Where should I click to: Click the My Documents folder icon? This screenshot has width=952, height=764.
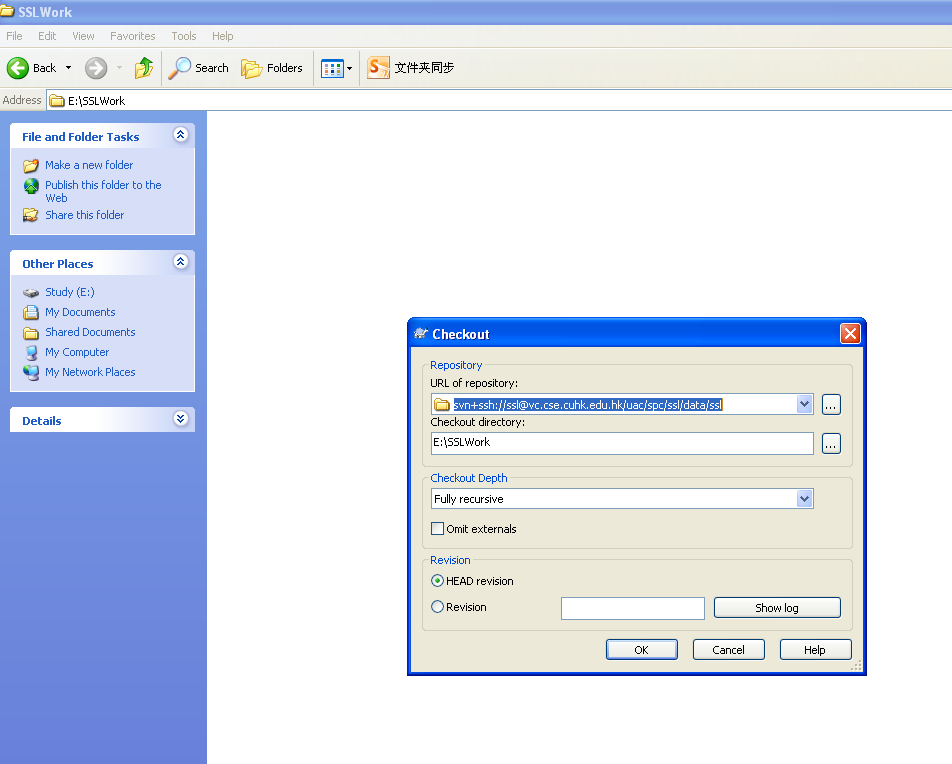pyautogui.click(x=31, y=312)
